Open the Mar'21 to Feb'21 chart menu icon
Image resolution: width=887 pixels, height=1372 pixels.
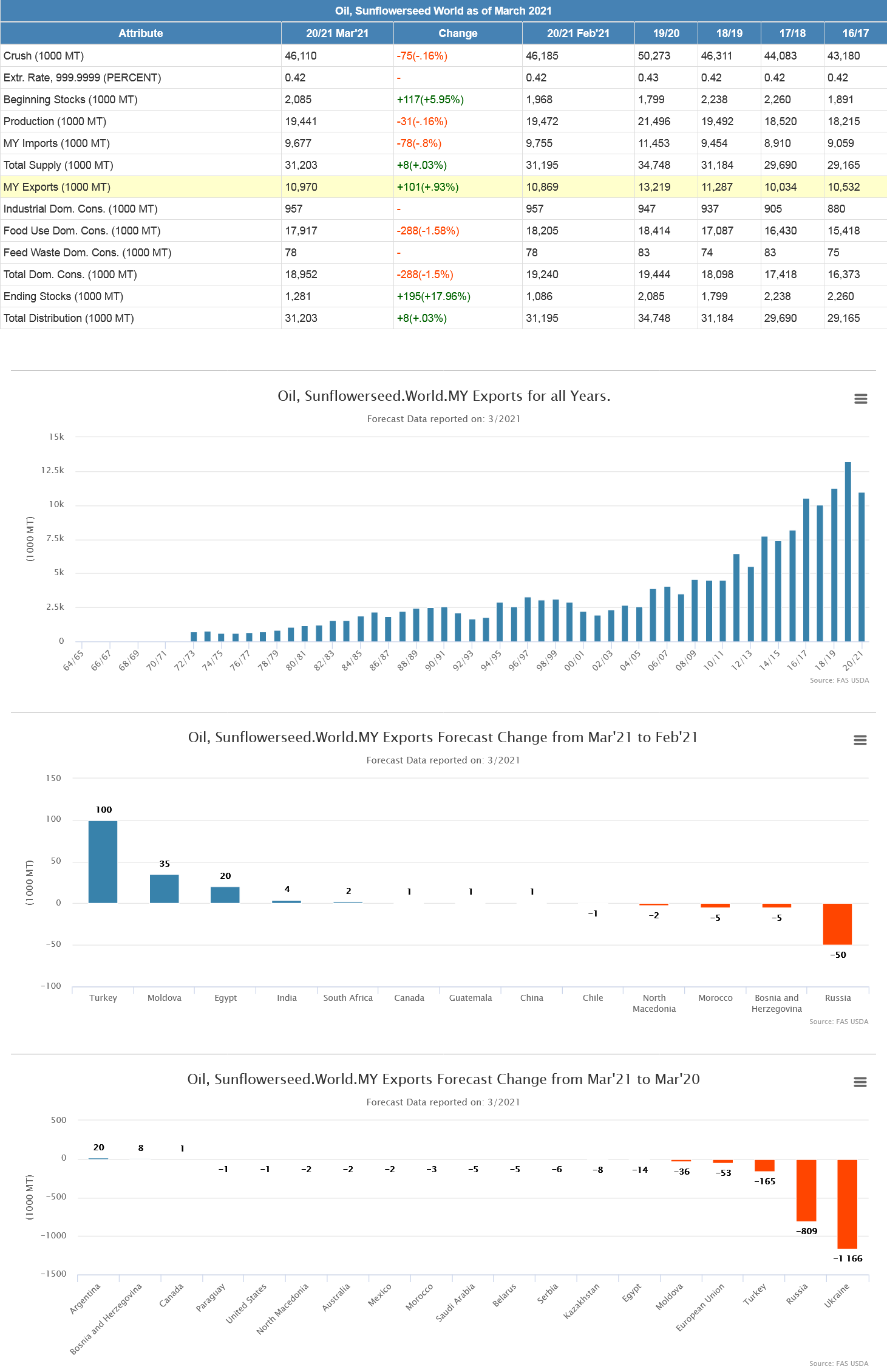coord(860,740)
